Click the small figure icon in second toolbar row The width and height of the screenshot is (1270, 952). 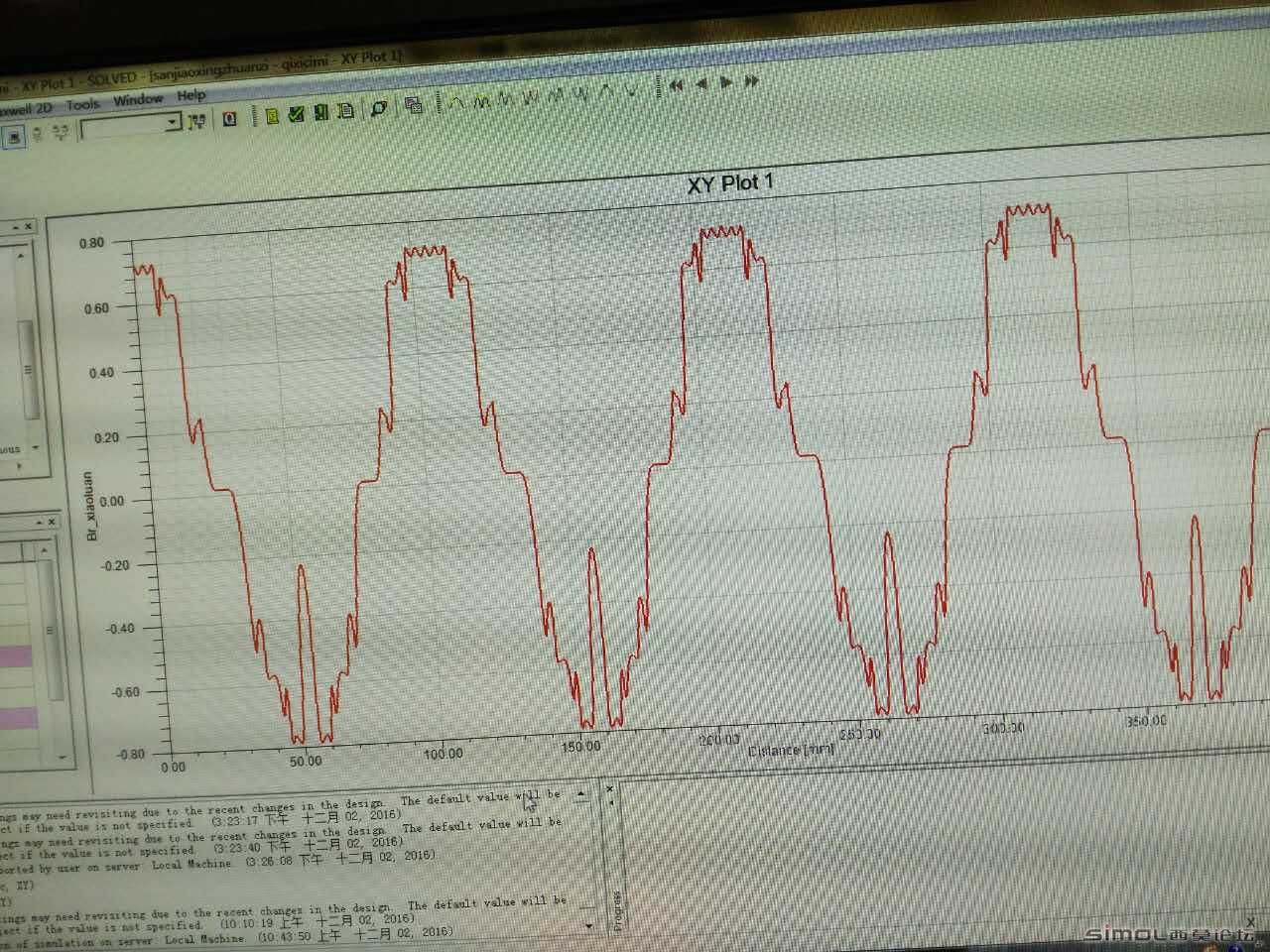[x=37, y=134]
